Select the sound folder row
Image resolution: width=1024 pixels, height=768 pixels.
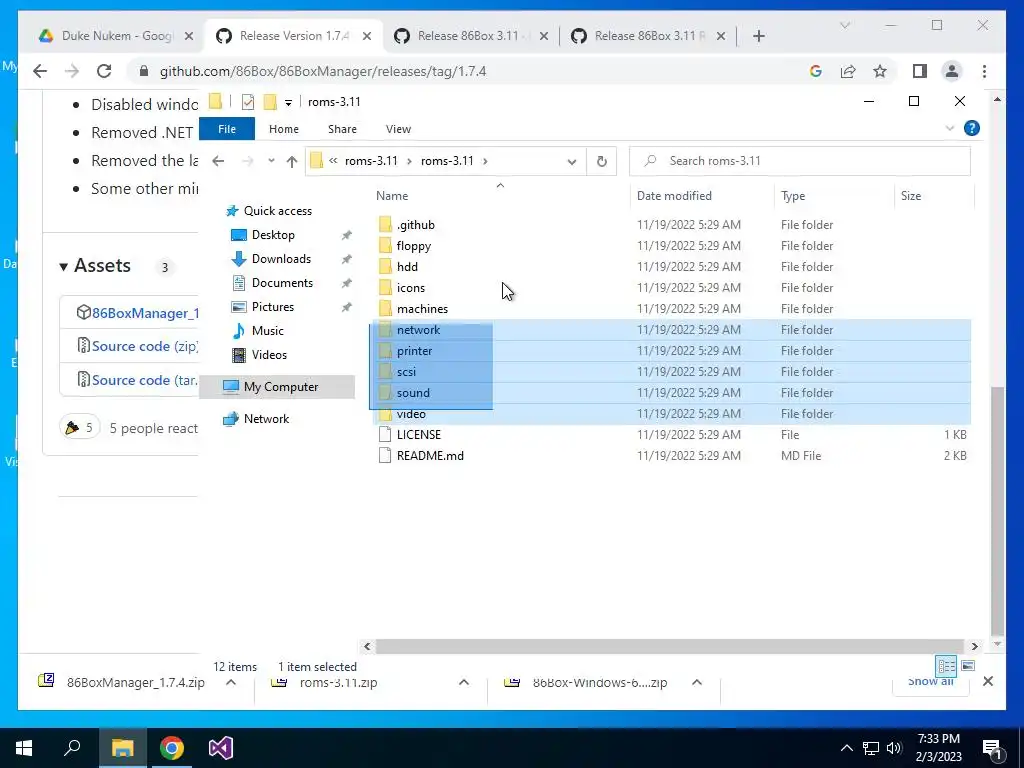pos(671,392)
